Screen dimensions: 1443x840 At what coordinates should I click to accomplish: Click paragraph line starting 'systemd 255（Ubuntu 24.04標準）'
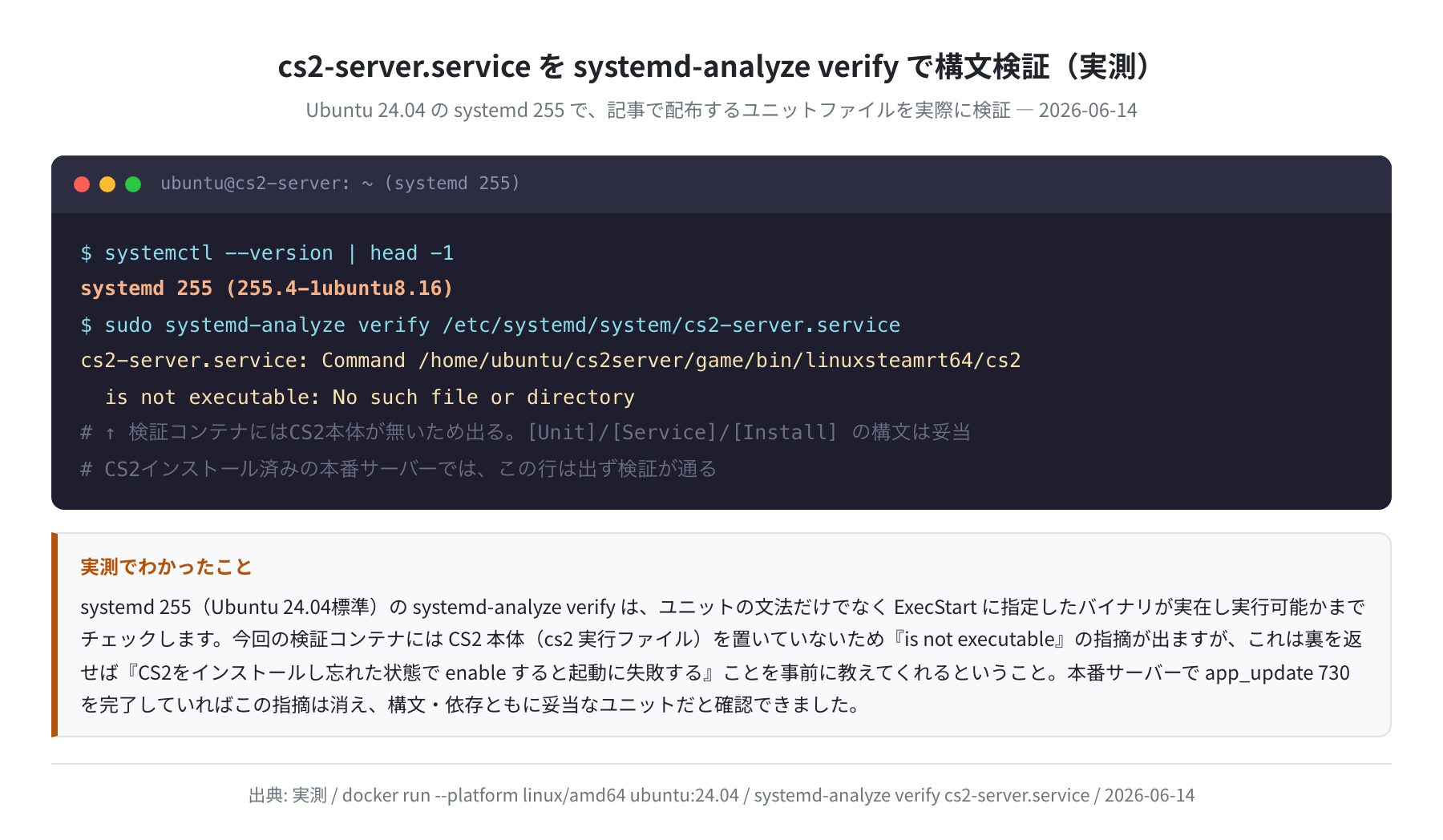pyautogui.click(x=722, y=608)
